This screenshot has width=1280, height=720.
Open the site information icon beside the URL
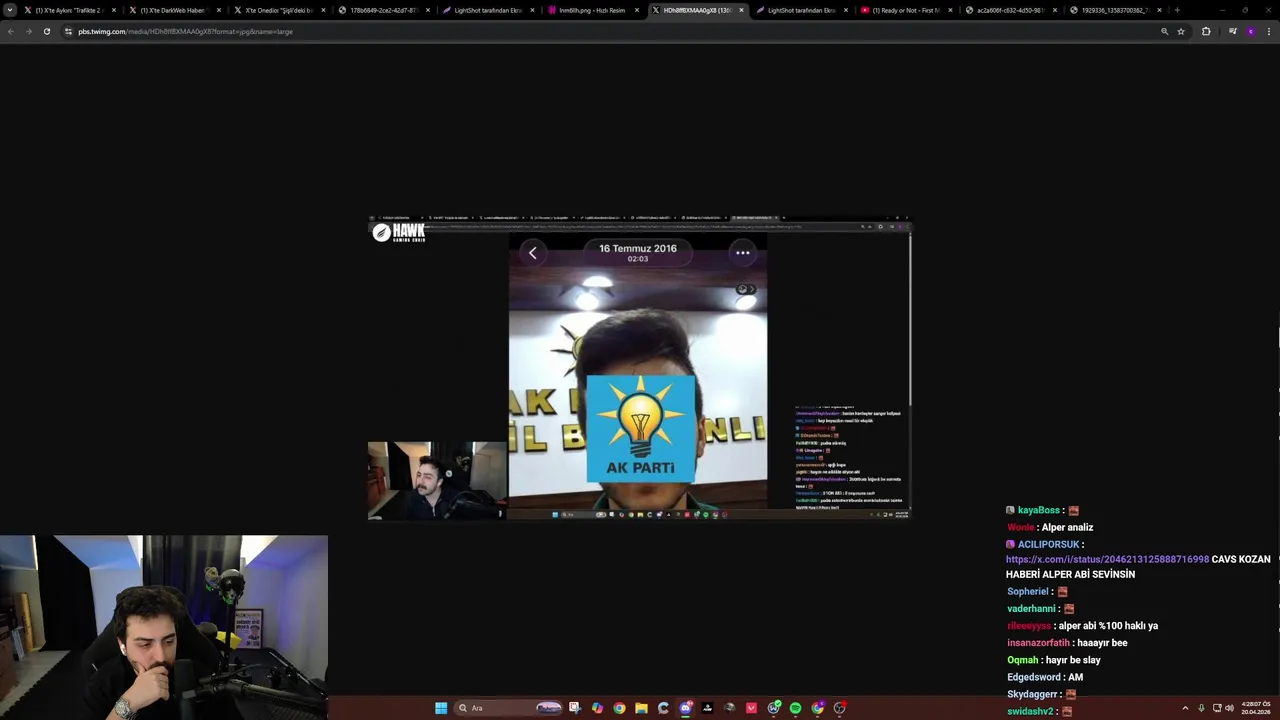coord(68,31)
